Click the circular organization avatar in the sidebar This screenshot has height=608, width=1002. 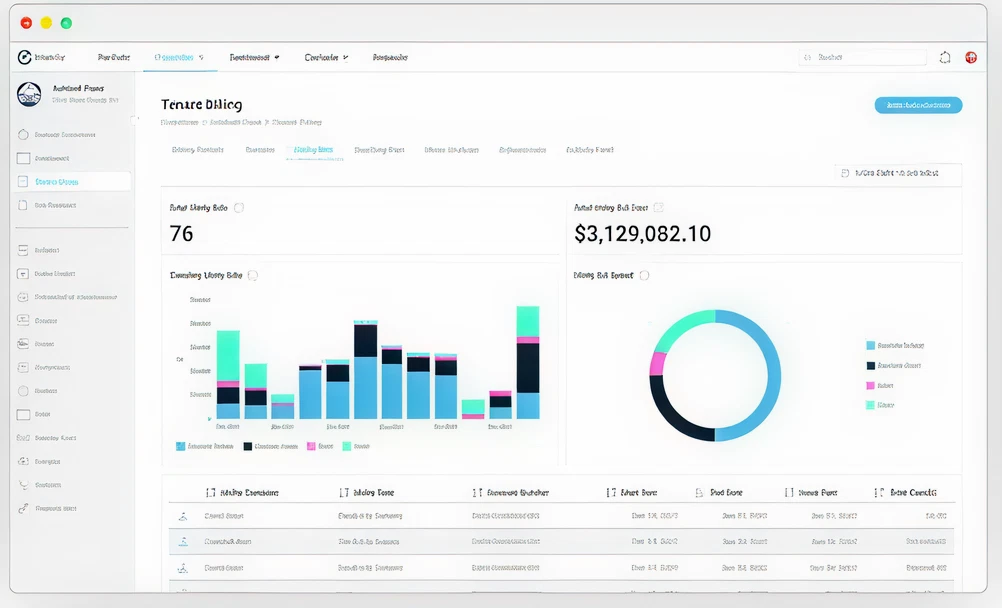click(29, 94)
